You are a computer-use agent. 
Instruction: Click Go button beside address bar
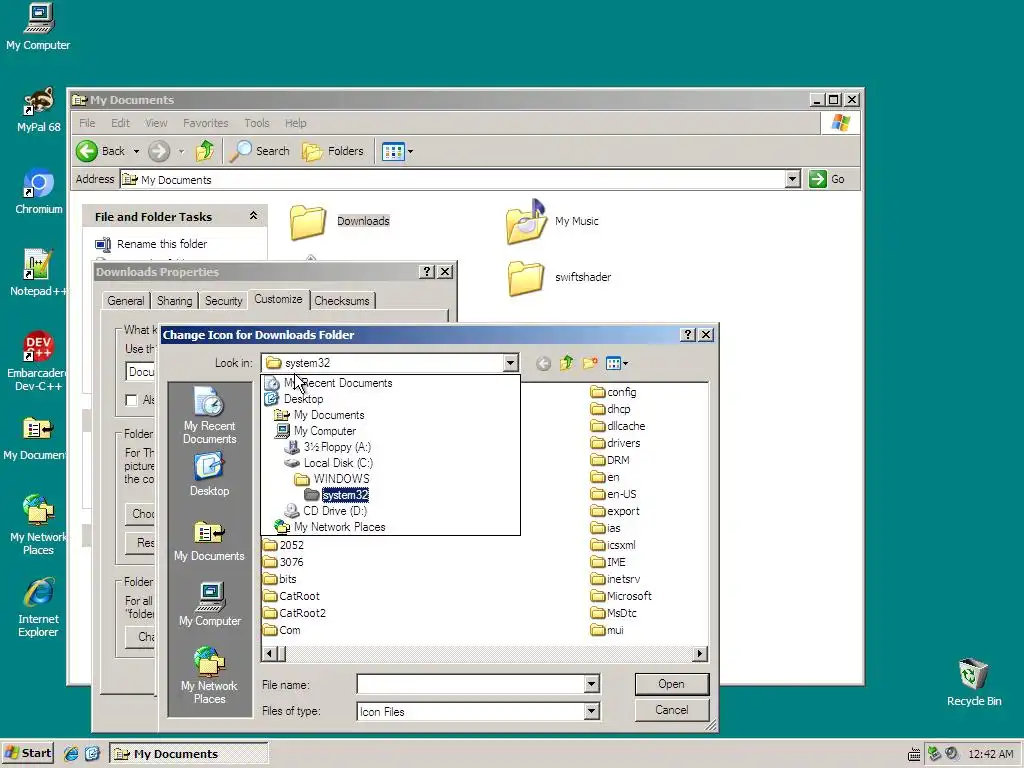coord(827,179)
